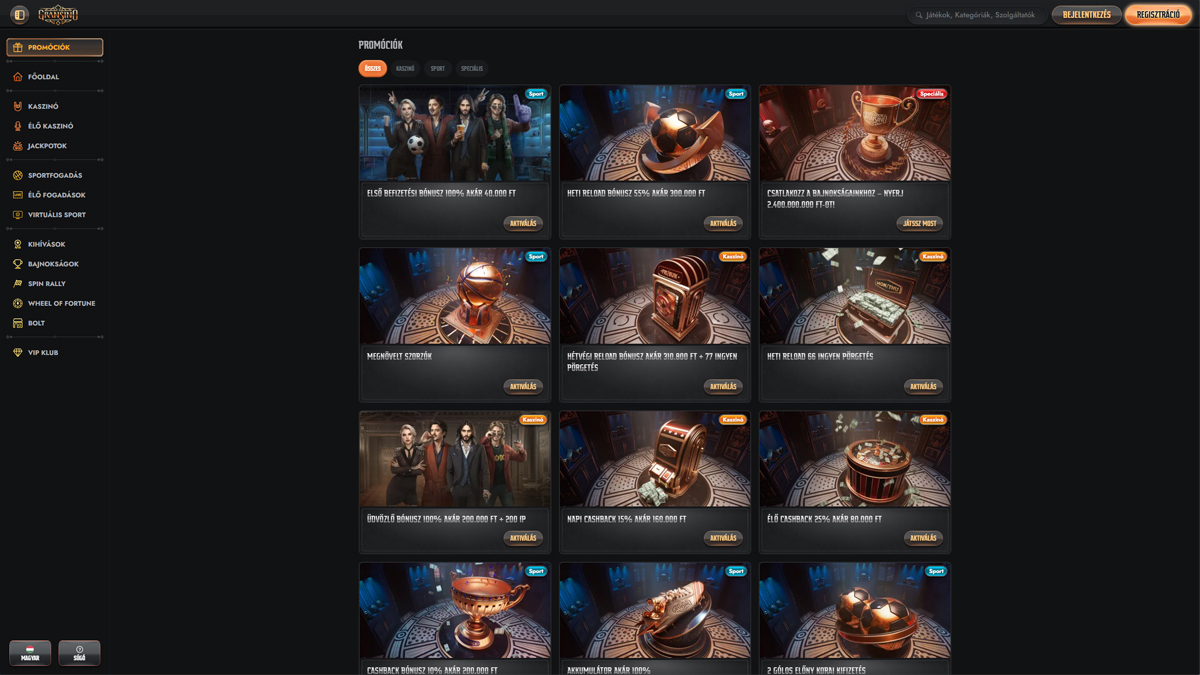
Task: Click the game search input field
Action: (980, 15)
